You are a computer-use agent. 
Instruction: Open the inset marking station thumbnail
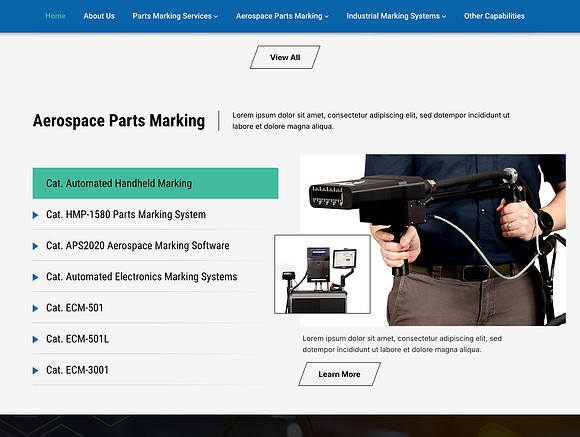coord(322,274)
